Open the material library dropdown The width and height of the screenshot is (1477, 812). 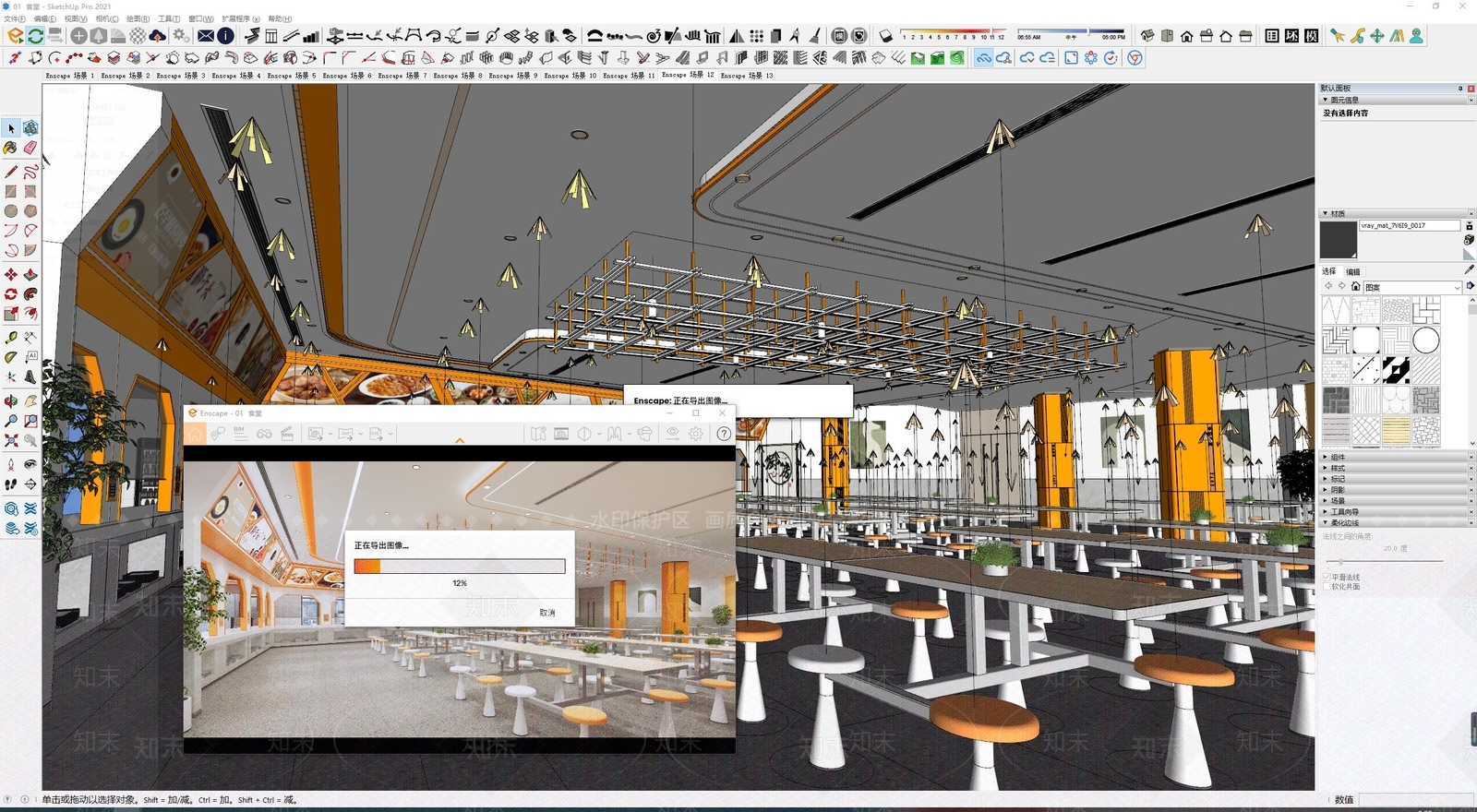point(1412,287)
